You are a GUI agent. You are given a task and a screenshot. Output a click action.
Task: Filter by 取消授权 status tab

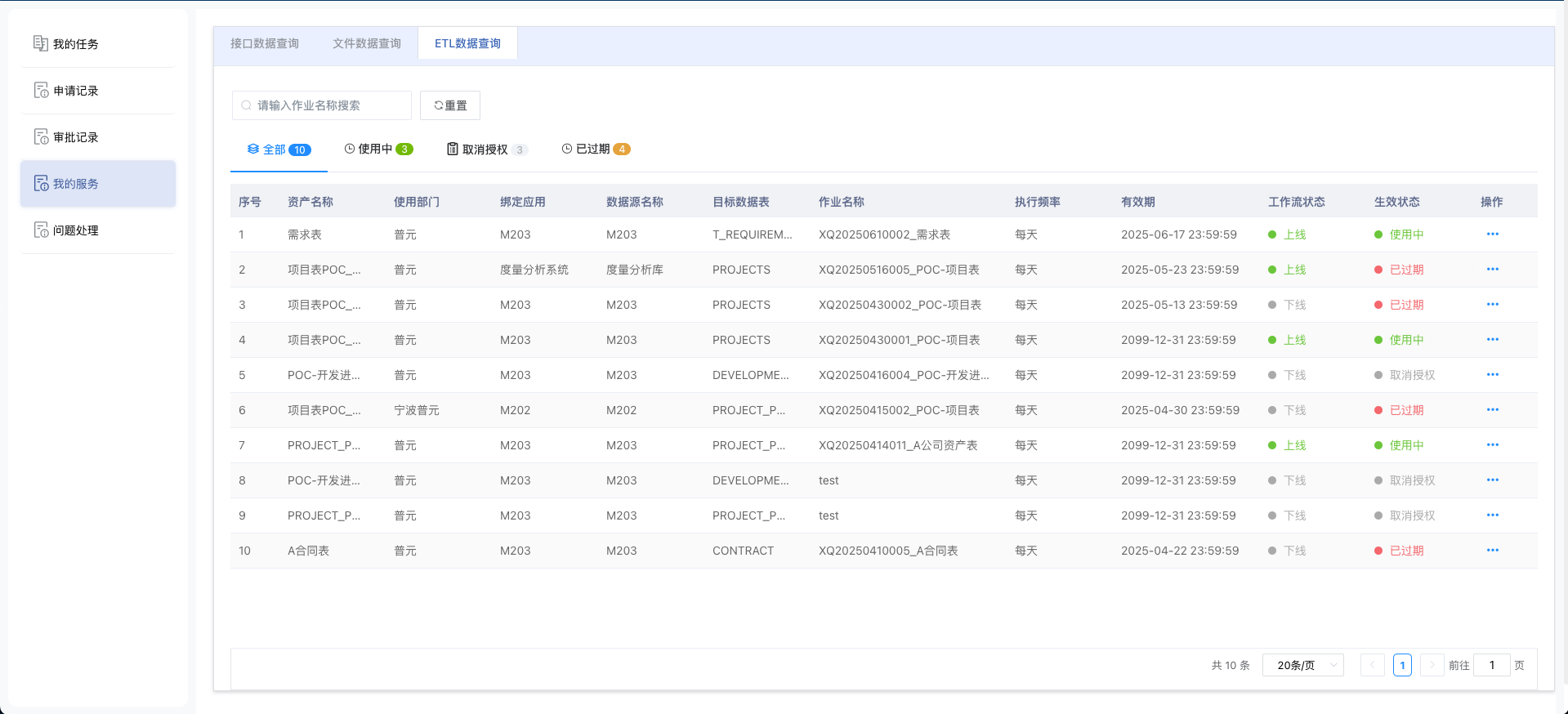tap(486, 149)
